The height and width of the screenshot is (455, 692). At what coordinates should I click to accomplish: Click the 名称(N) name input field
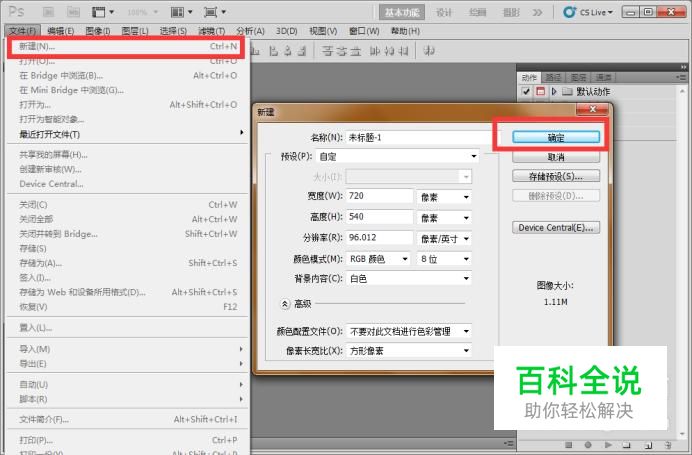pyautogui.click(x=419, y=137)
